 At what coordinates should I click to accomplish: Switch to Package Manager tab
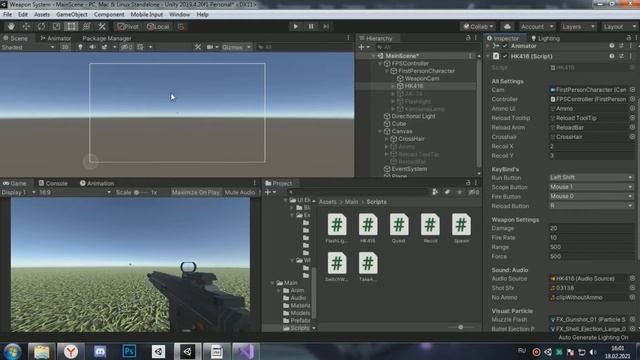pos(107,38)
